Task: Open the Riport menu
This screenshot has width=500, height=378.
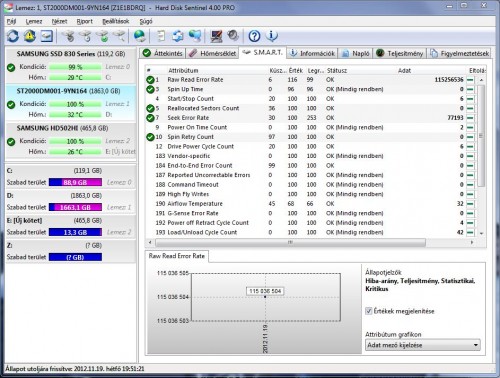Action: pos(85,21)
